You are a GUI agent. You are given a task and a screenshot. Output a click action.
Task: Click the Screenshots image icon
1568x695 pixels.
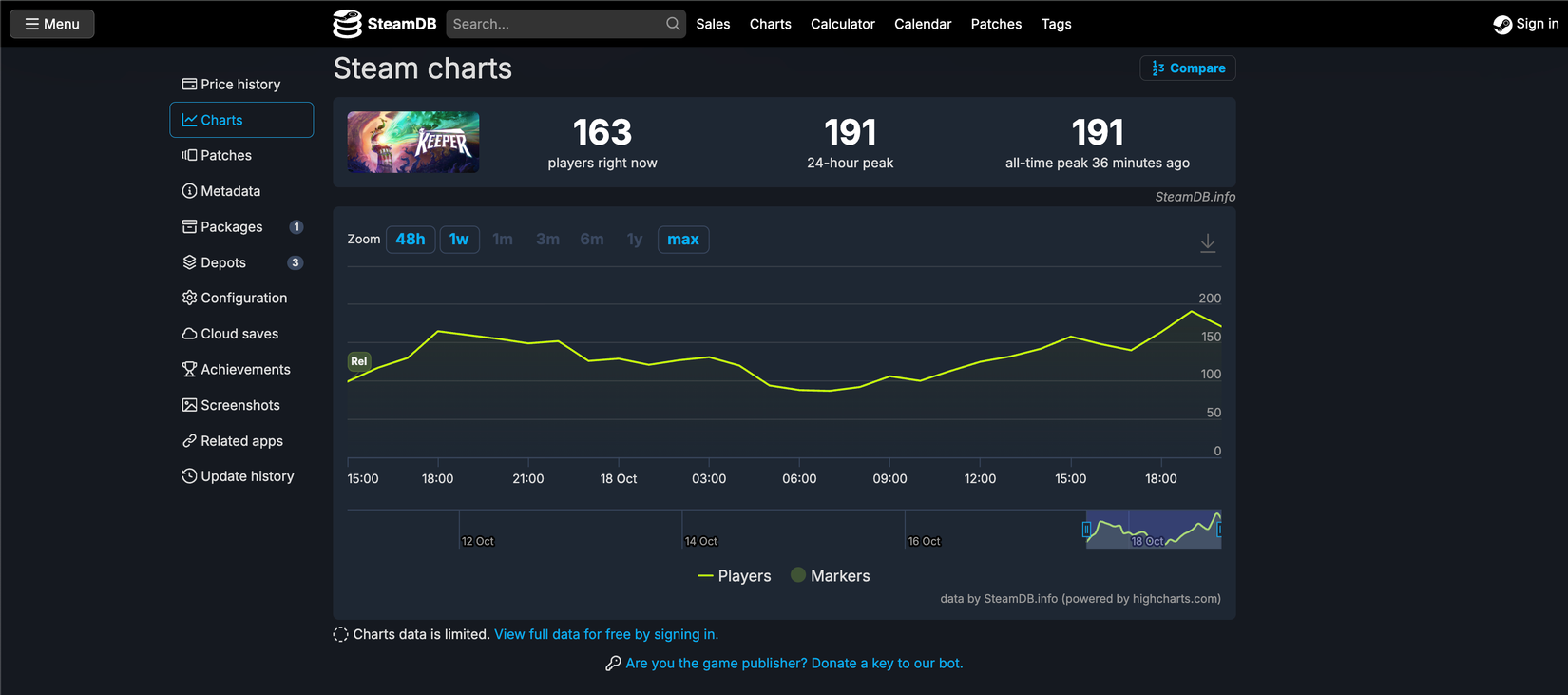[x=189, y=405]
